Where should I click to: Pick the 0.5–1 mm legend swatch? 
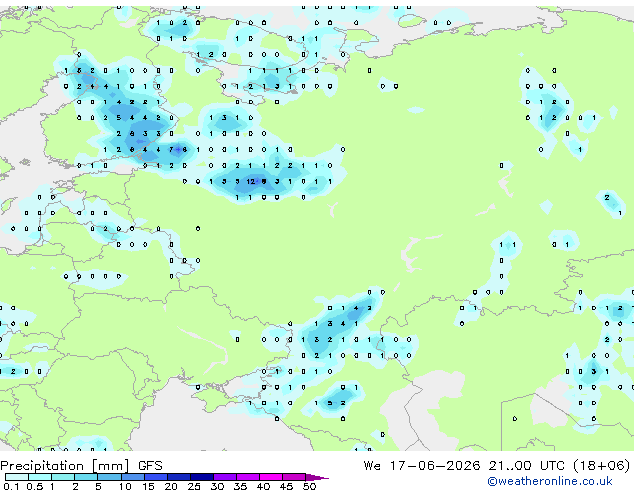coord(40,477)
